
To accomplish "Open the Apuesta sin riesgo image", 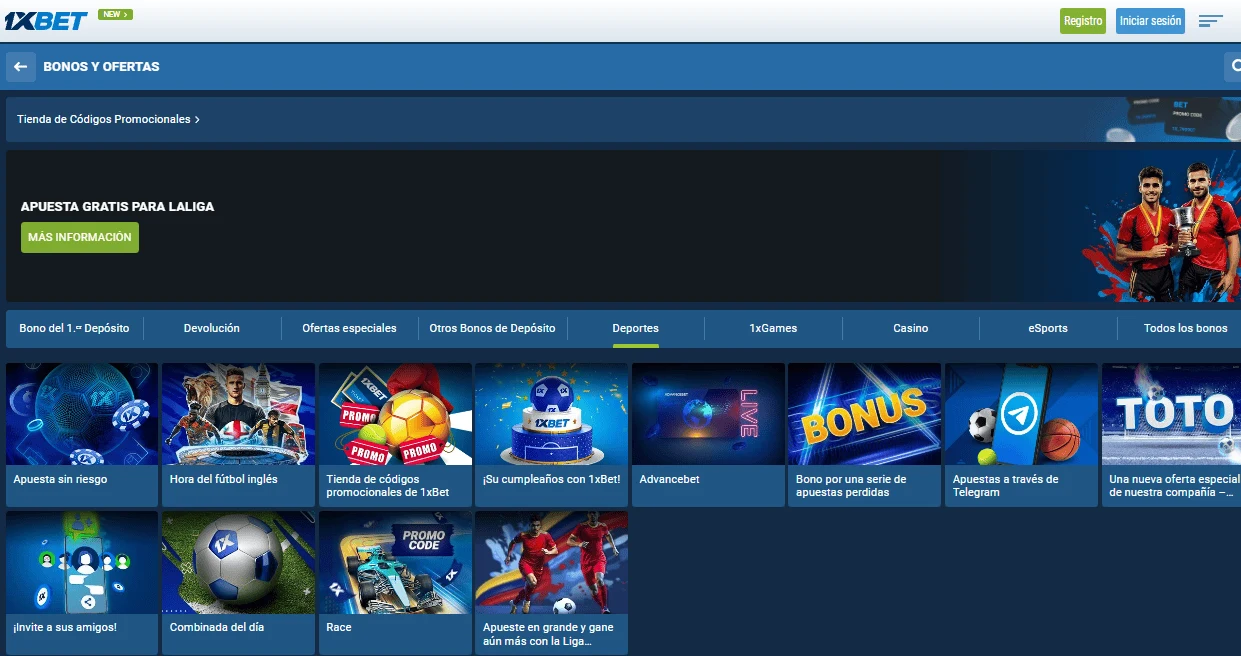I will tap(82, 414).
